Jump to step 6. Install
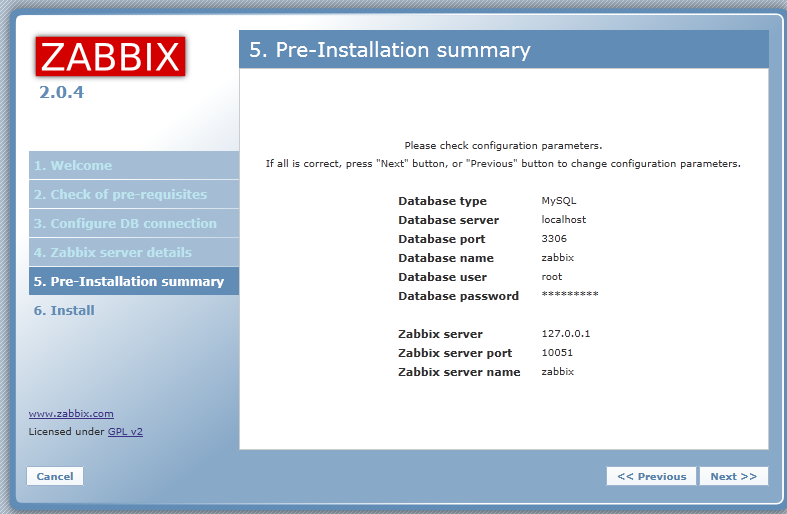The image size is (787, 514). click(64, 310)
